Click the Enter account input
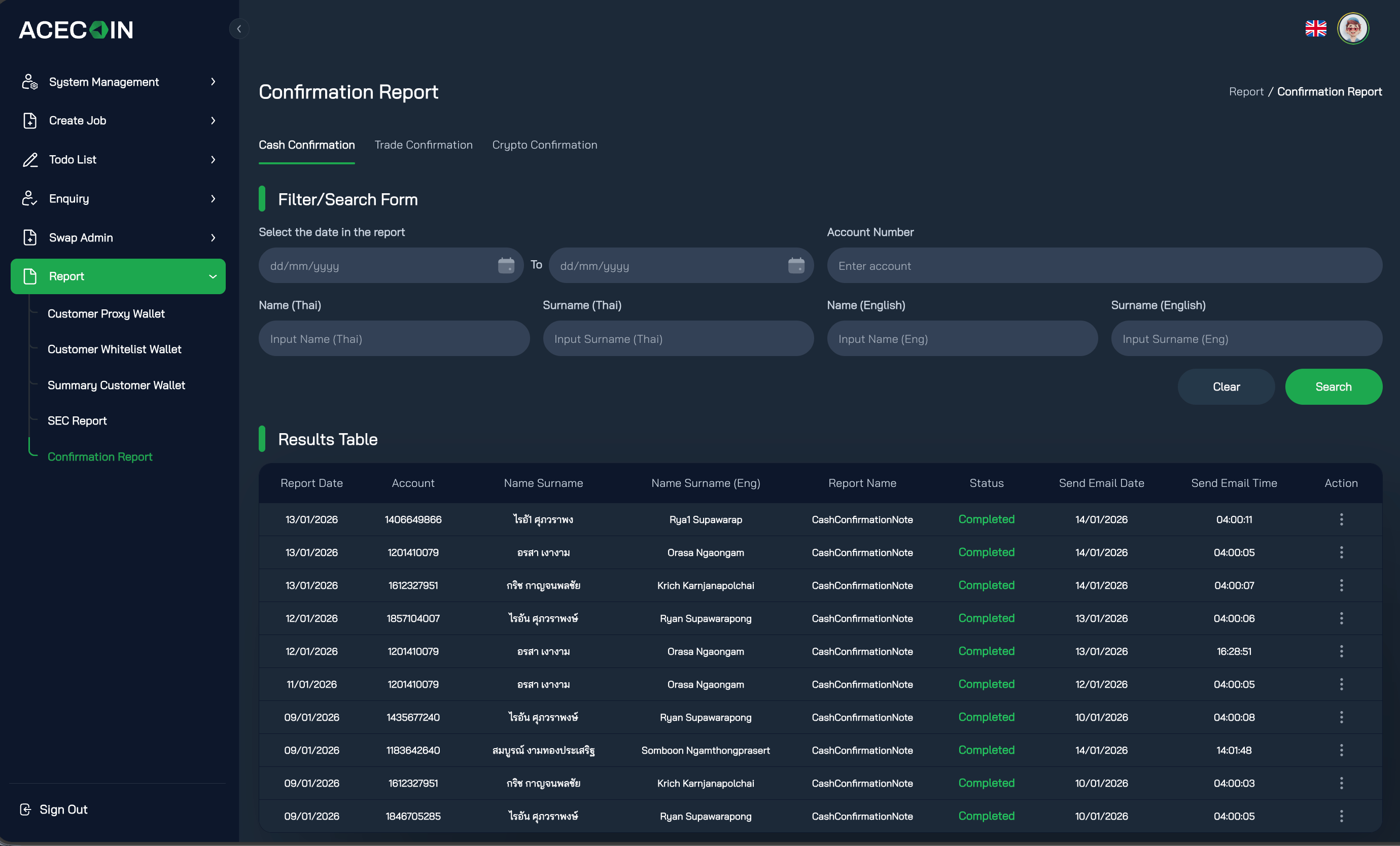 tap(1105, 265)
